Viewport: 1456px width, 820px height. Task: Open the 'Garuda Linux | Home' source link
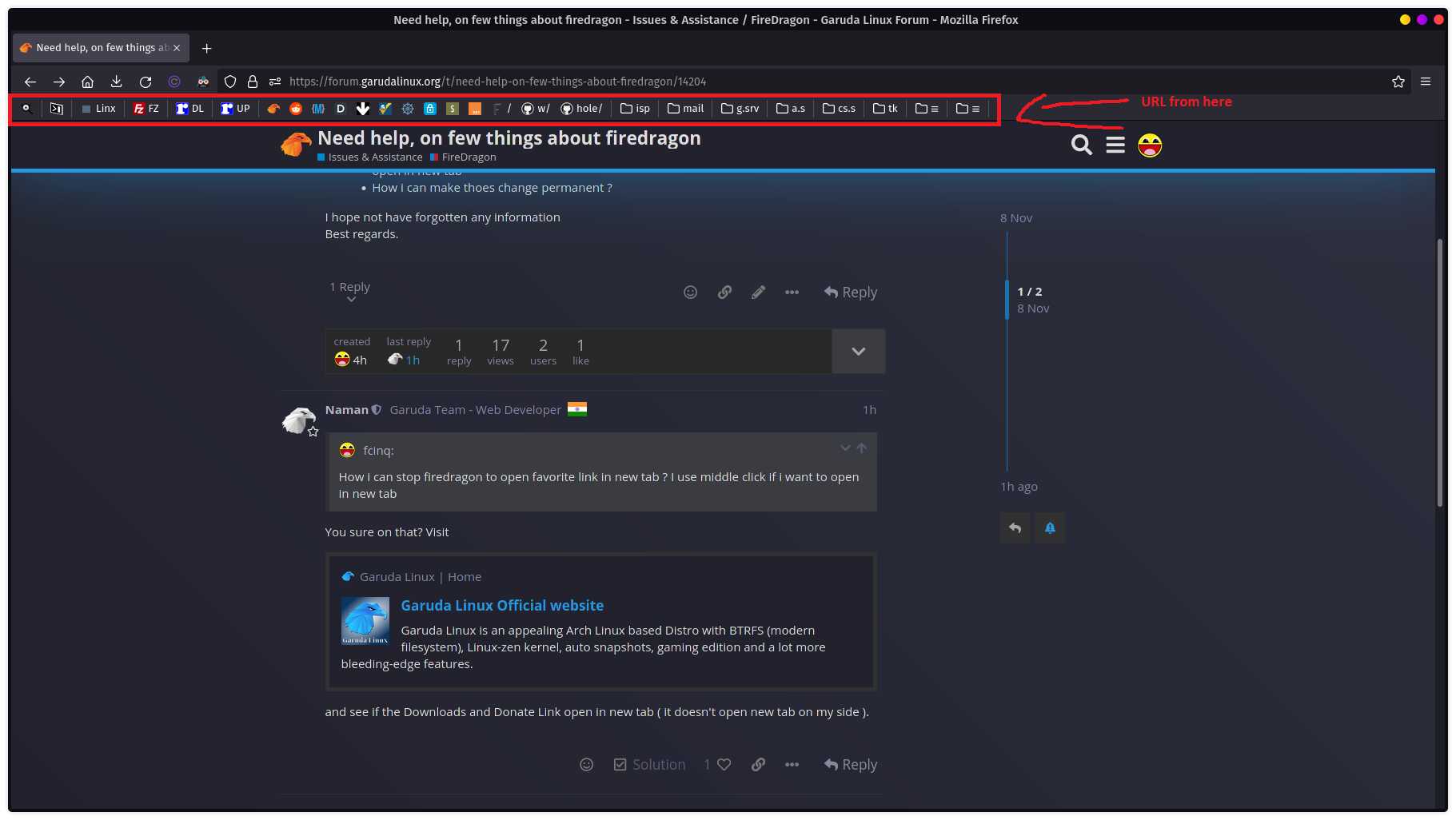click(x=421, y=577)
